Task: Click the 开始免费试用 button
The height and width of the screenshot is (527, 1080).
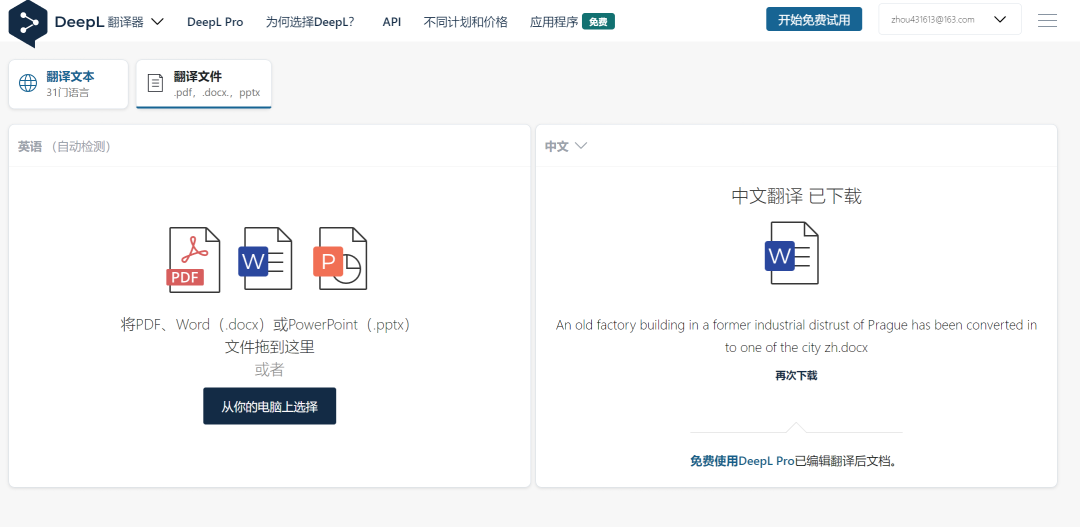Action: click(814, 20)
